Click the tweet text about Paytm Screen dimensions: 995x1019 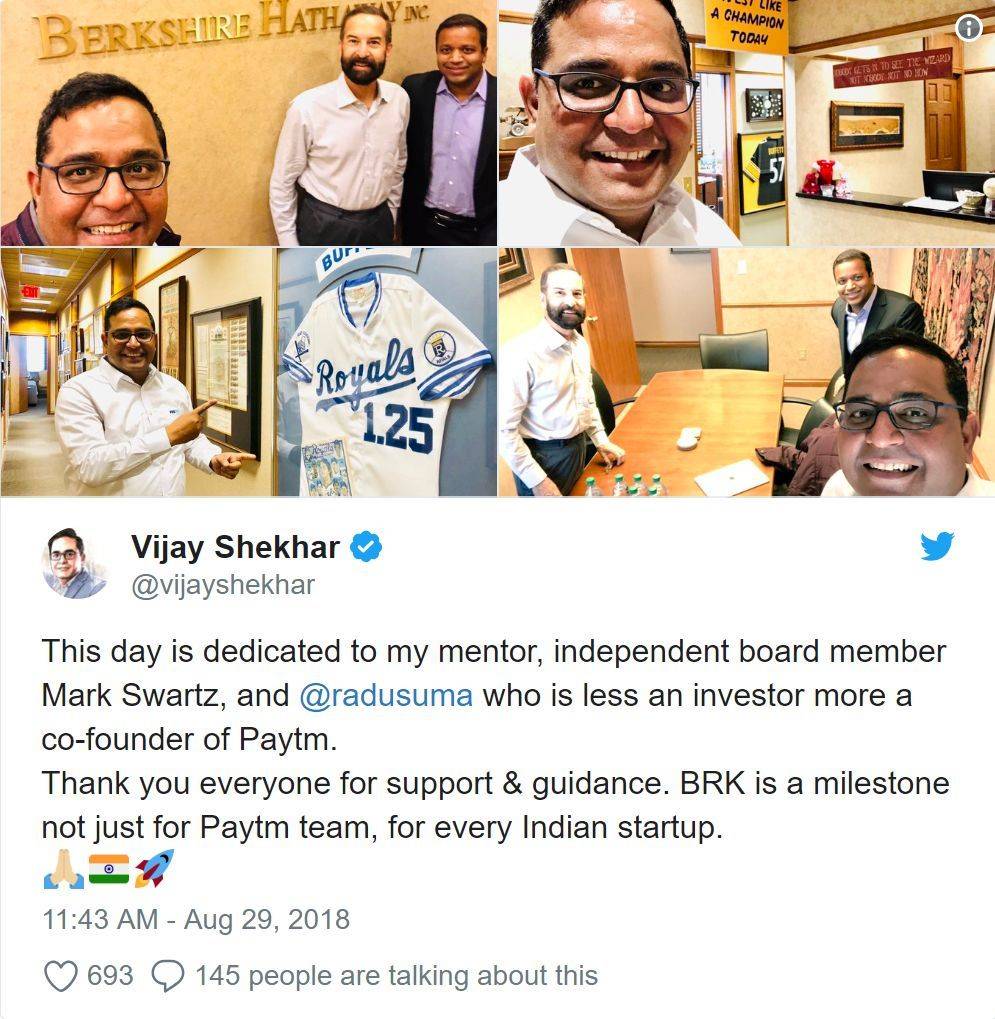495,740
